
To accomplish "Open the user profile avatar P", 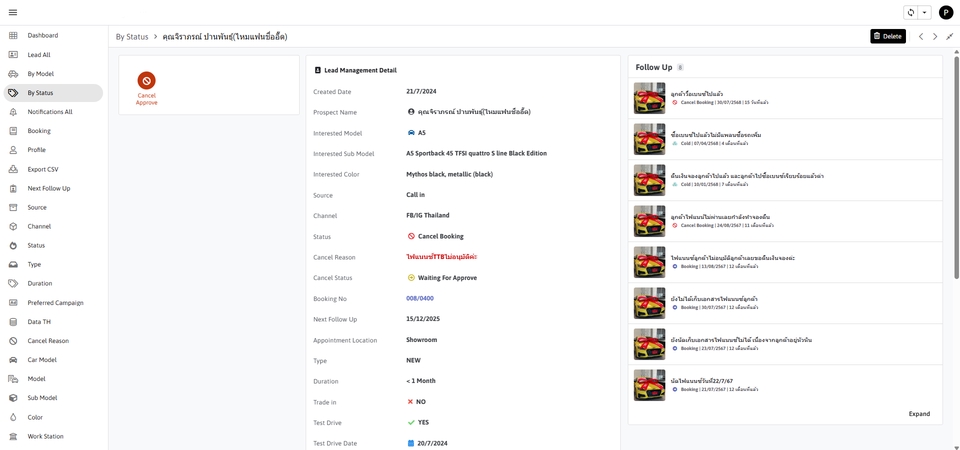I will pos(945,13).
